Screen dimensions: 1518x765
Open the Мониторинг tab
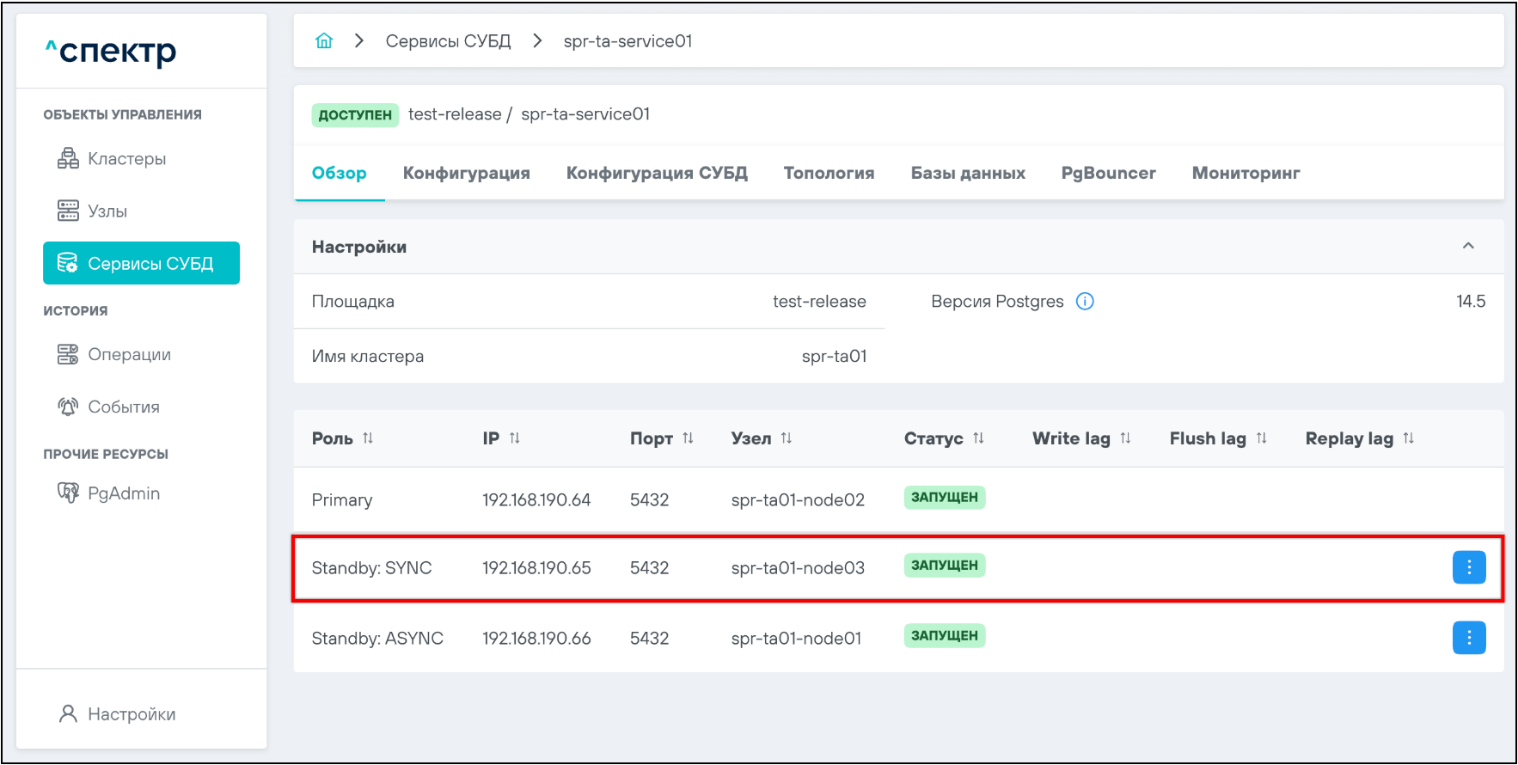1245,173
